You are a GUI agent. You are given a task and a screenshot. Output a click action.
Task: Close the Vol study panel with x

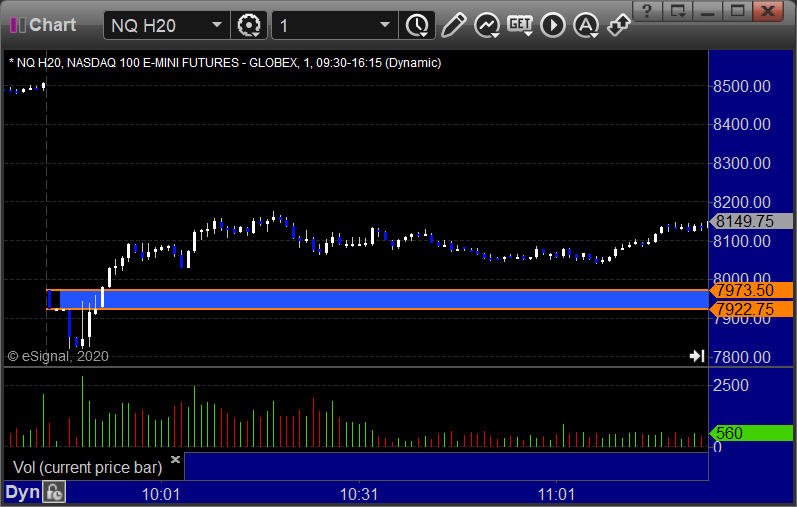pyautogui.click(x=175, y=460)
